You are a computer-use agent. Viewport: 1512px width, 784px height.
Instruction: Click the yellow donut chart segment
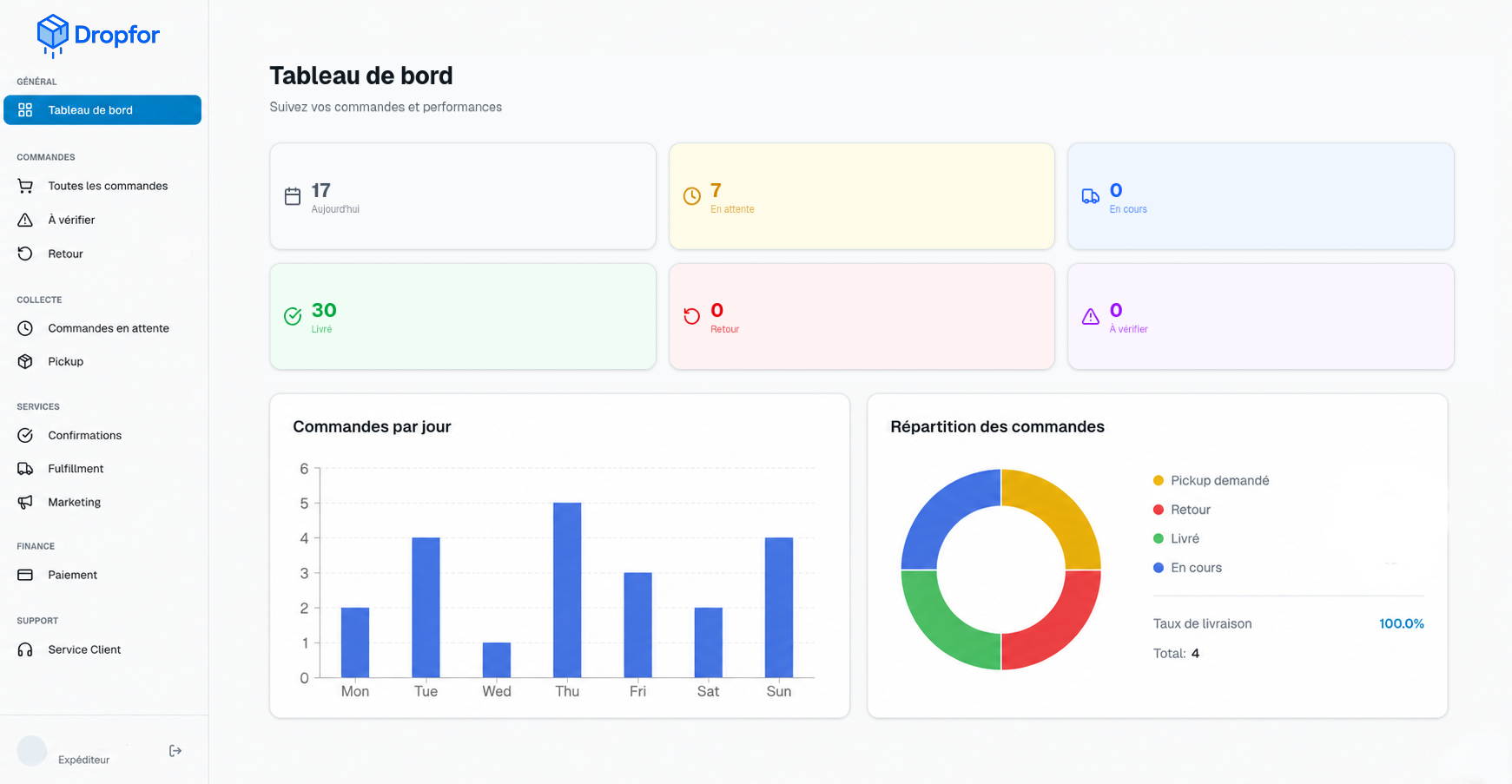coord(1059,512)
